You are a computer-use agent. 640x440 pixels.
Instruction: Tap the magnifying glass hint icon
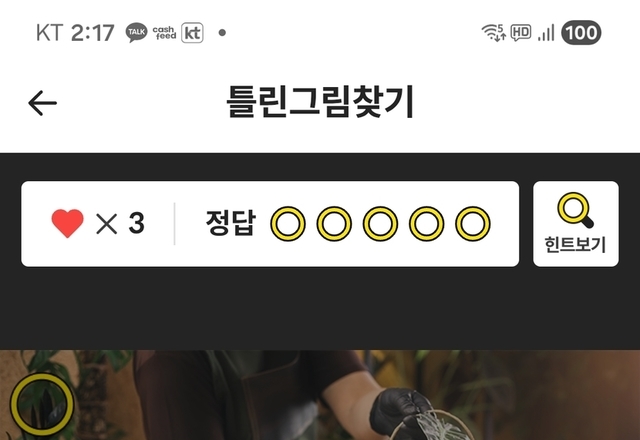pos(575,210)
